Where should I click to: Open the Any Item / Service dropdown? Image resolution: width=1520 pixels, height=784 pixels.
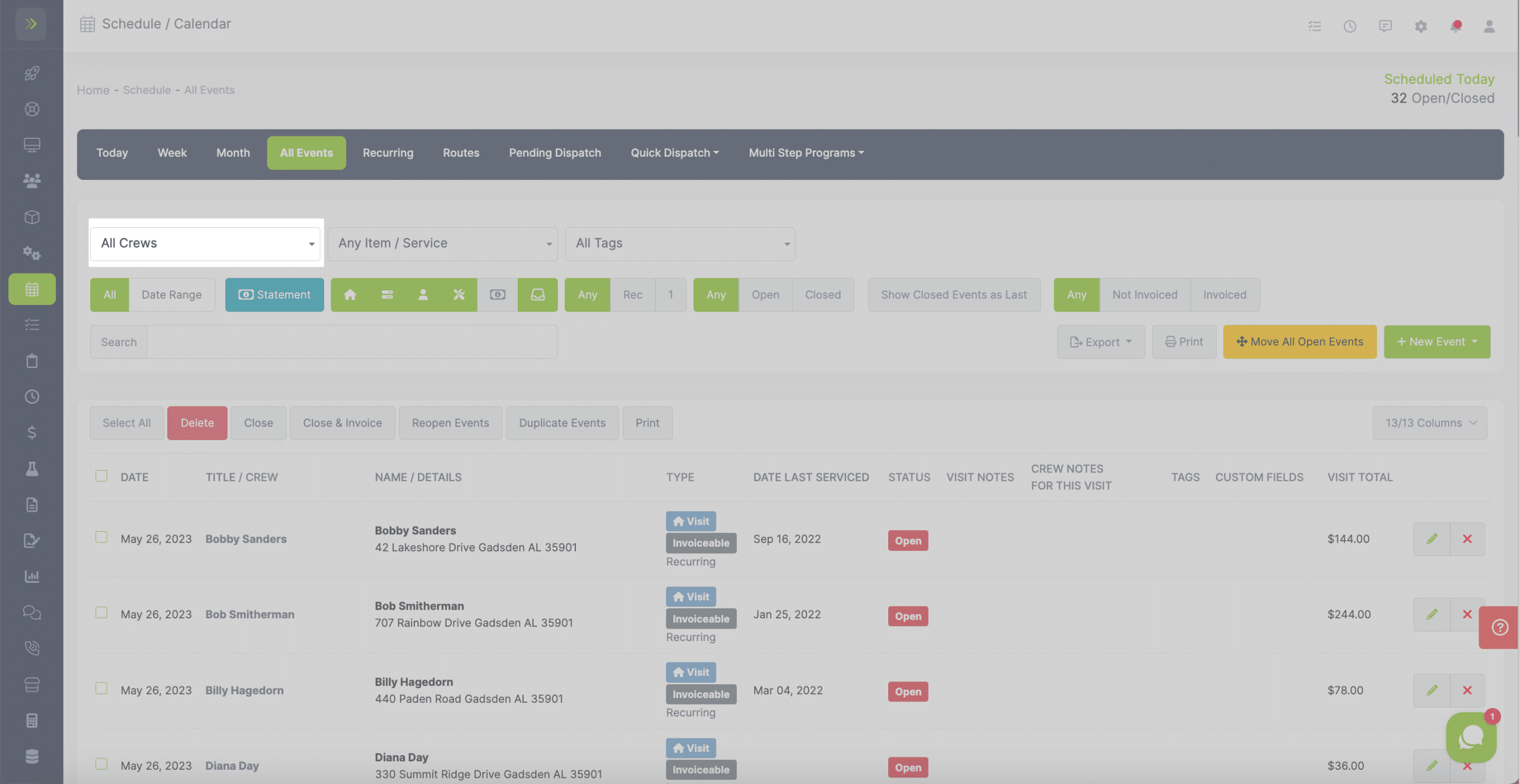click(442, 244)
